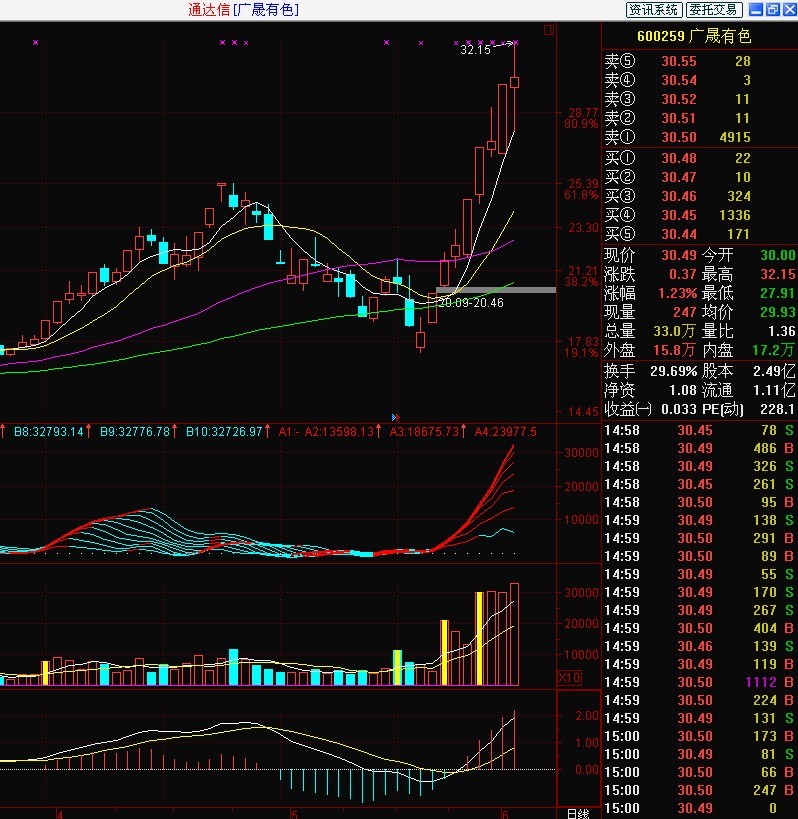
Task: Click the 买⑤ 30.44 bid row
Action: pos(677,234)
